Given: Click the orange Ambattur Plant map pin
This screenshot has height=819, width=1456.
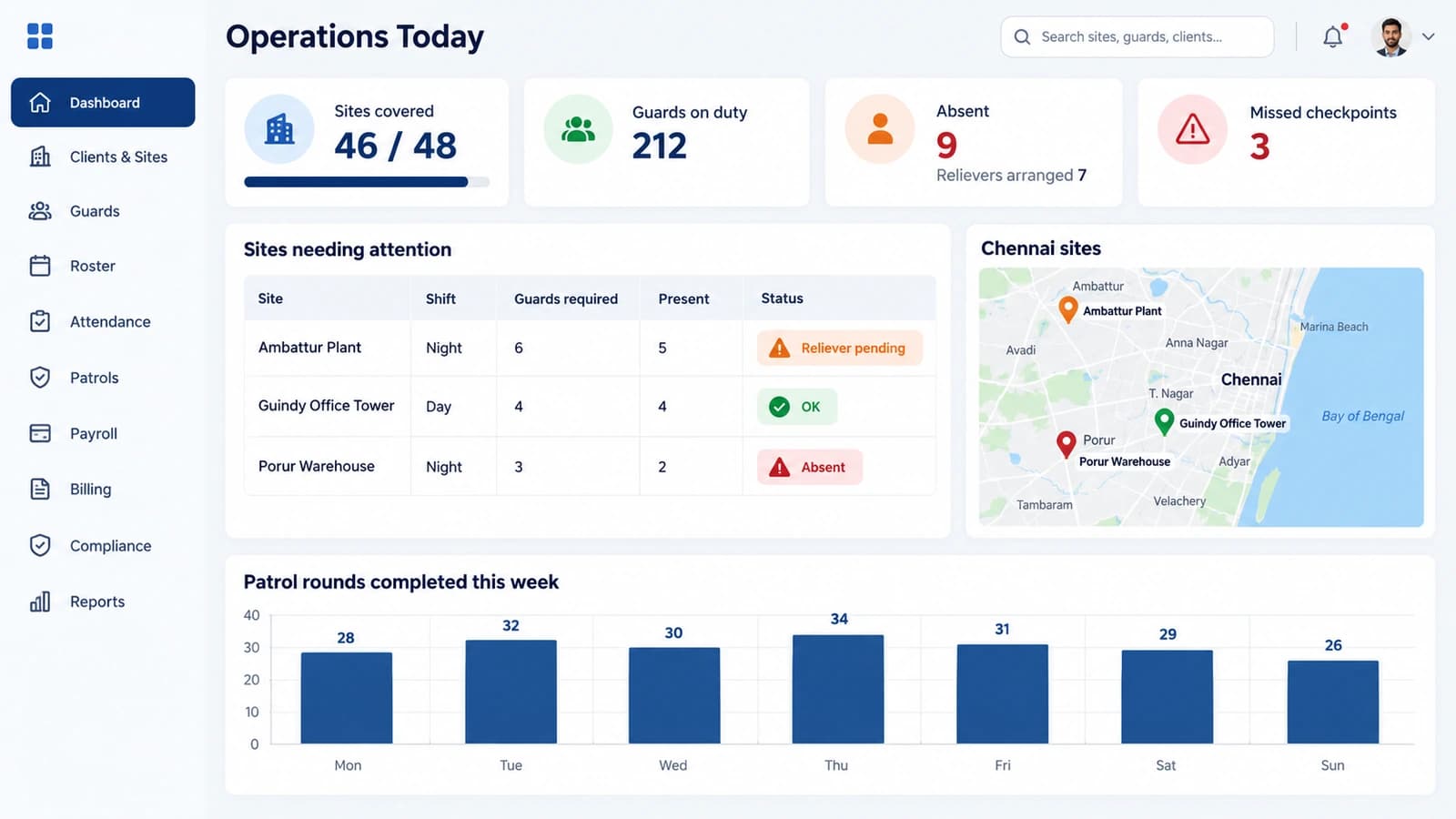Looking at the screenshot, I should tap(1068, 309).
